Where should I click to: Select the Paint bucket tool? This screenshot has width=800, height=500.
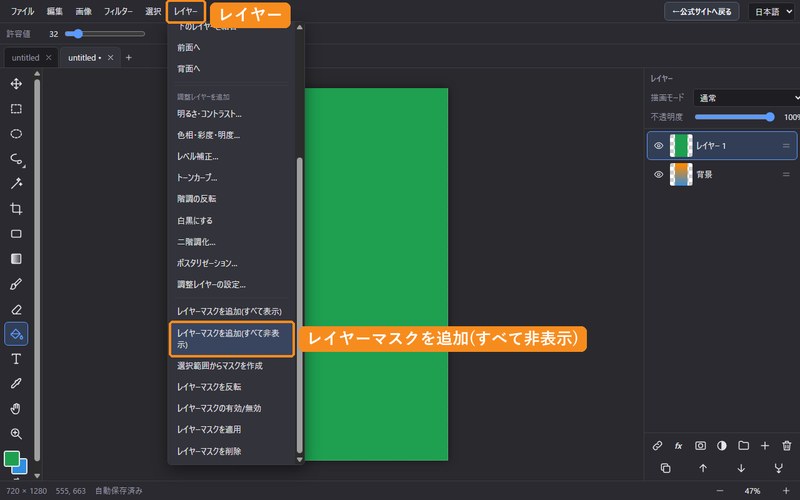pos(16,334)
